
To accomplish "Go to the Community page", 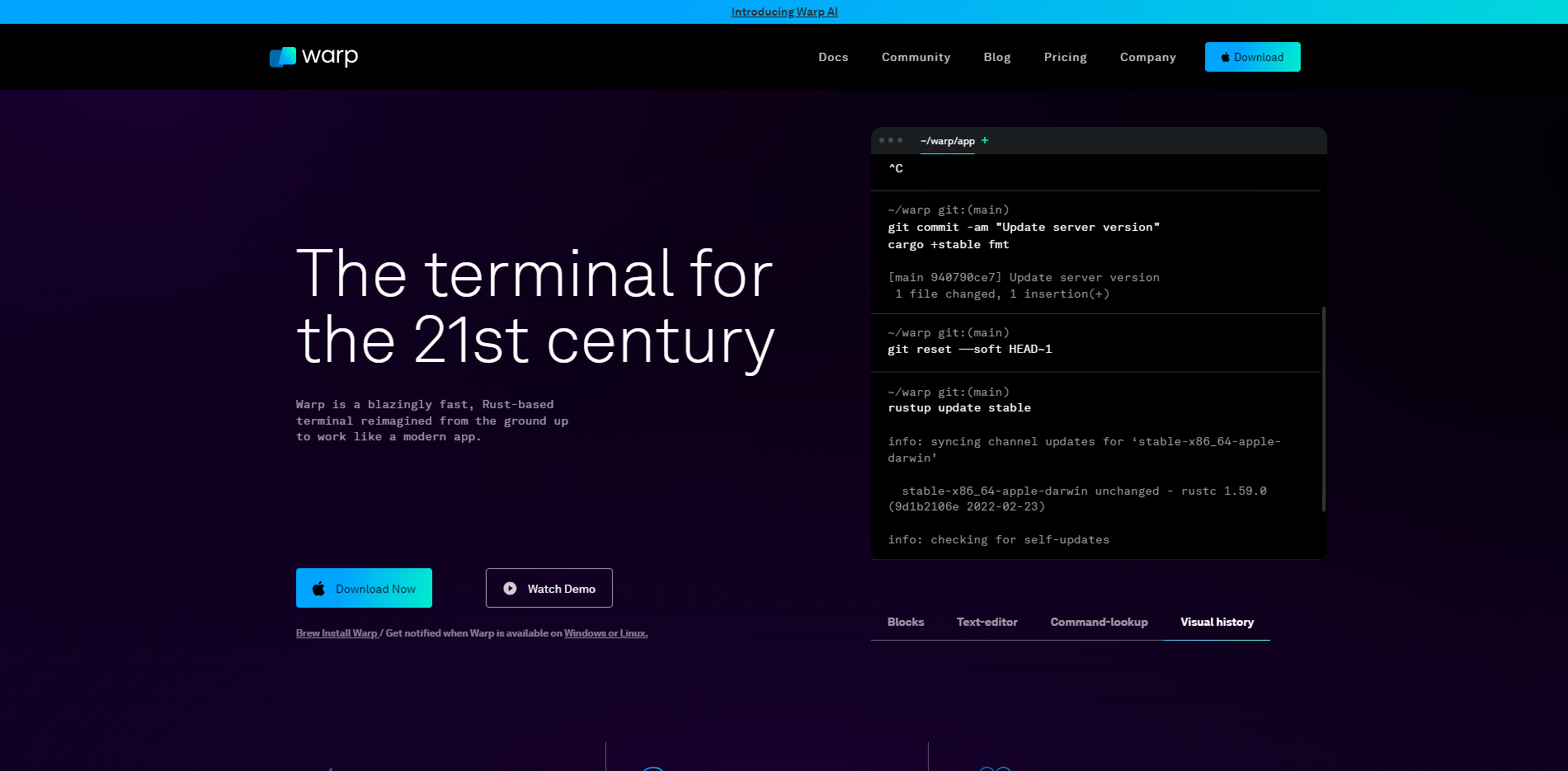I will click(x=916, y=57).
